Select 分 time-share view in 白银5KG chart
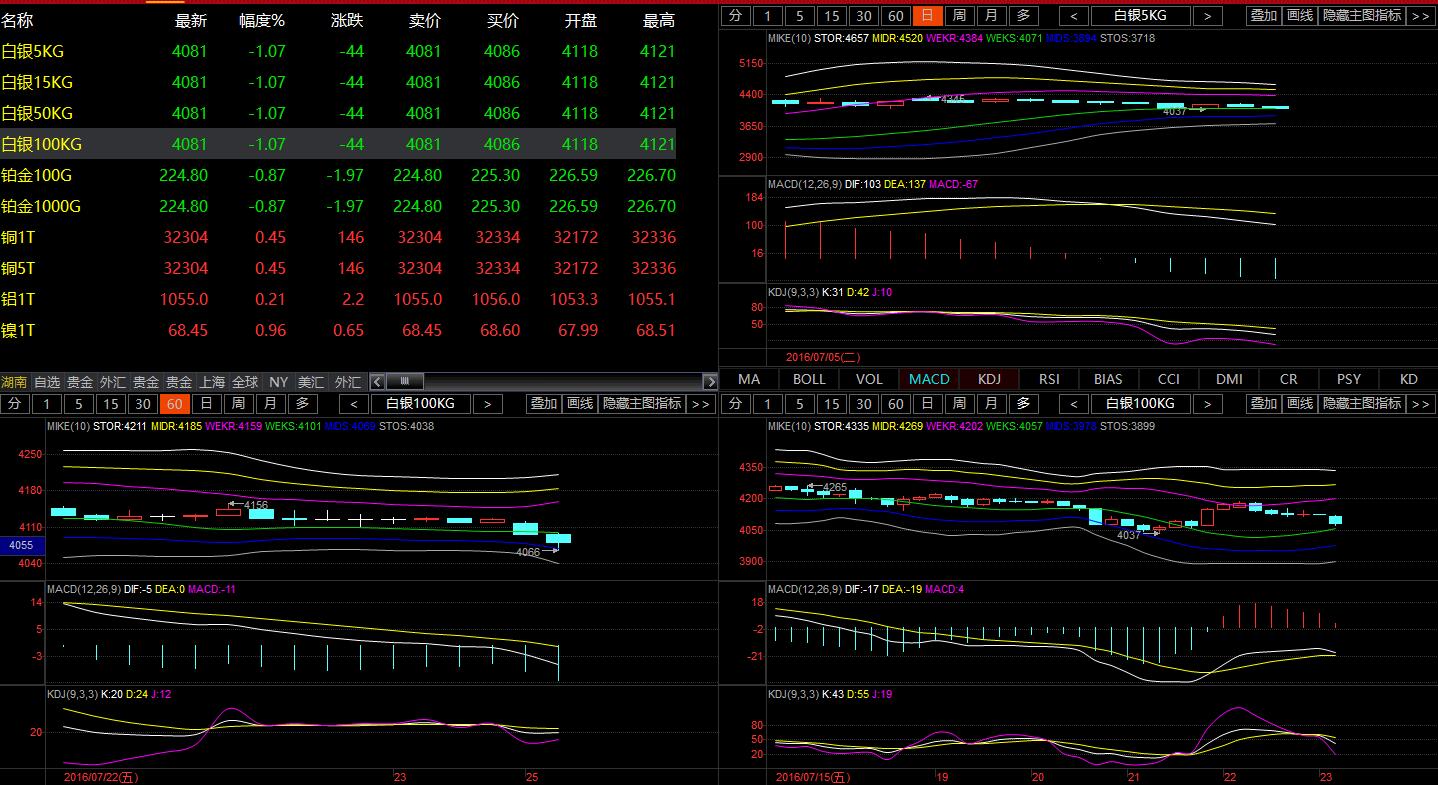Screen dimensions: 1438x785 click(x=735, y=15)
